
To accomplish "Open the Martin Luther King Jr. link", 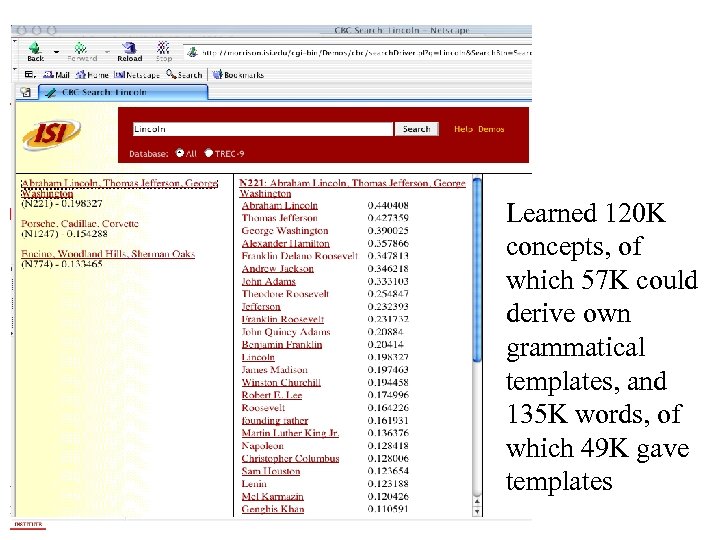I will click(290, 433).
